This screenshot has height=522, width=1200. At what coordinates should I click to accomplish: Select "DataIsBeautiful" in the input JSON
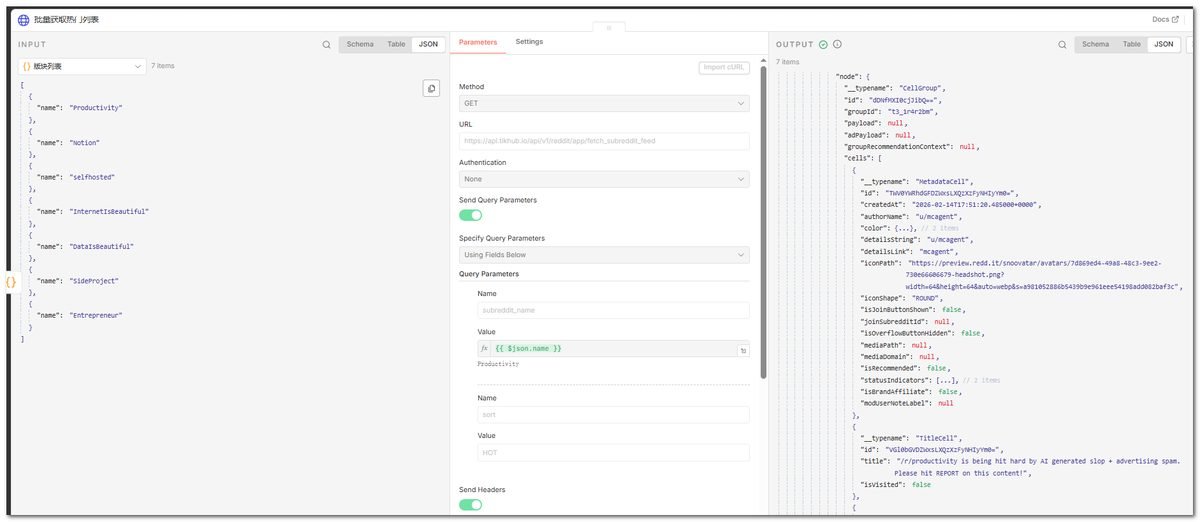point(101,246)
